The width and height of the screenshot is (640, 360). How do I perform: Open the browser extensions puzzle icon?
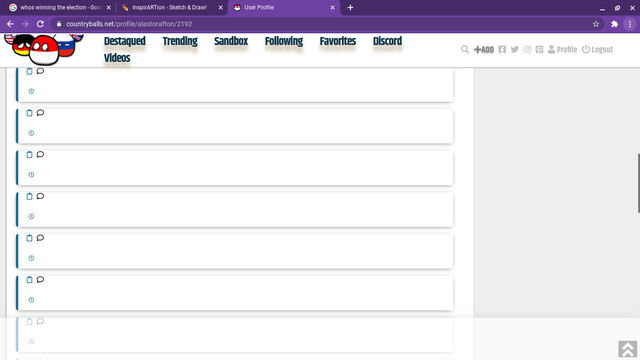(614, 24)
